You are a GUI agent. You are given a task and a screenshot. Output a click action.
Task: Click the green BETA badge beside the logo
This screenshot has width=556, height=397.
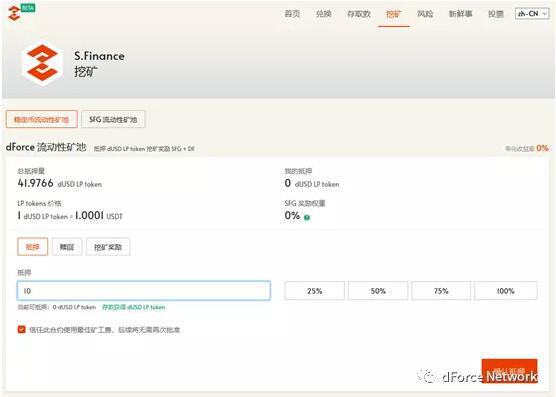click(28, 8)
